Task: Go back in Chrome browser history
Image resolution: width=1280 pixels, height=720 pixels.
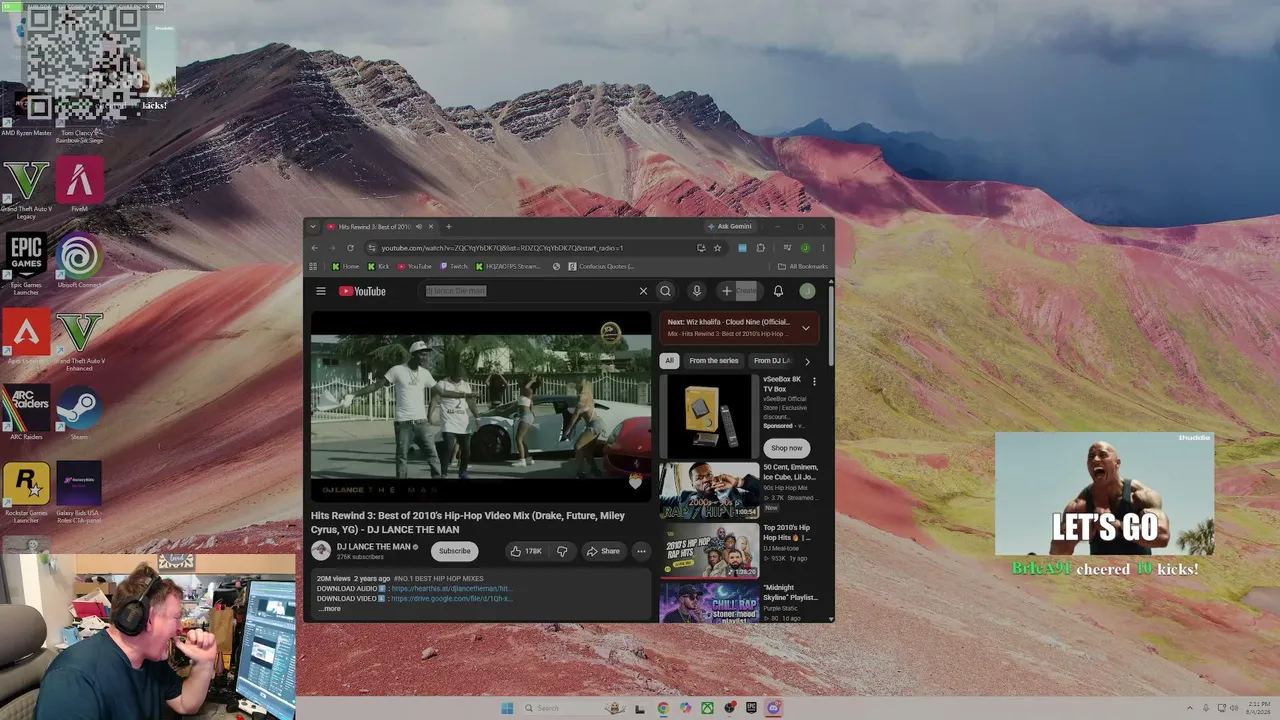Action: [314, 248]
